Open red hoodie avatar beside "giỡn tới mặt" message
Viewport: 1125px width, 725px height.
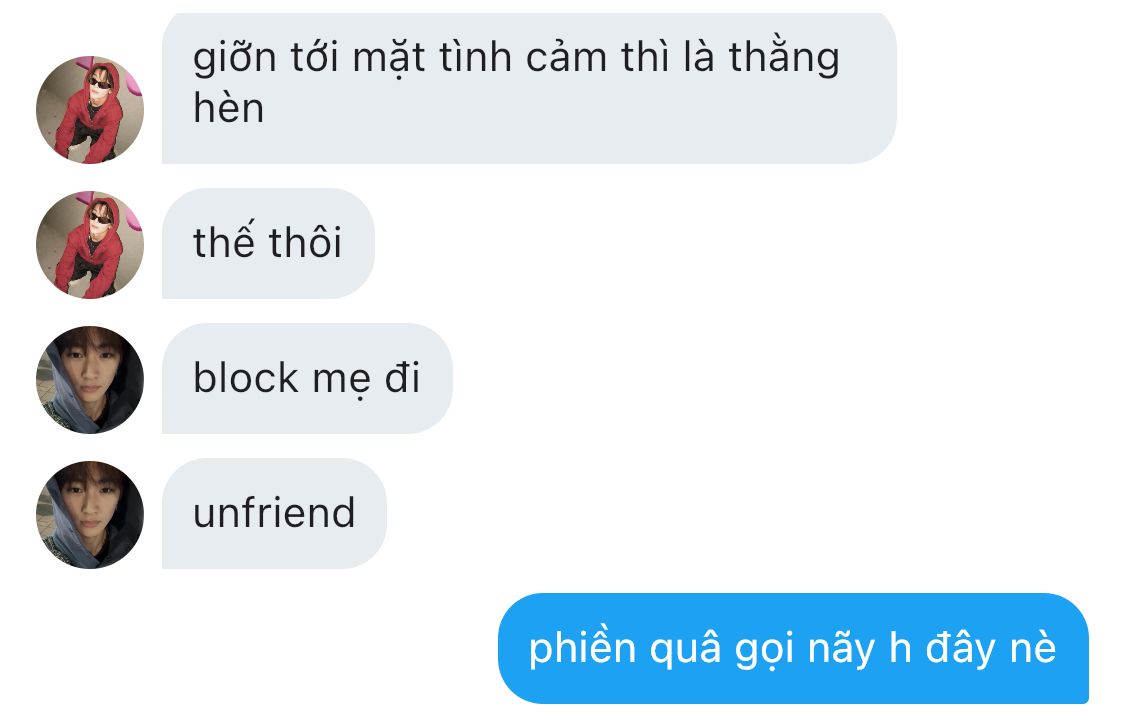point(90,110)
